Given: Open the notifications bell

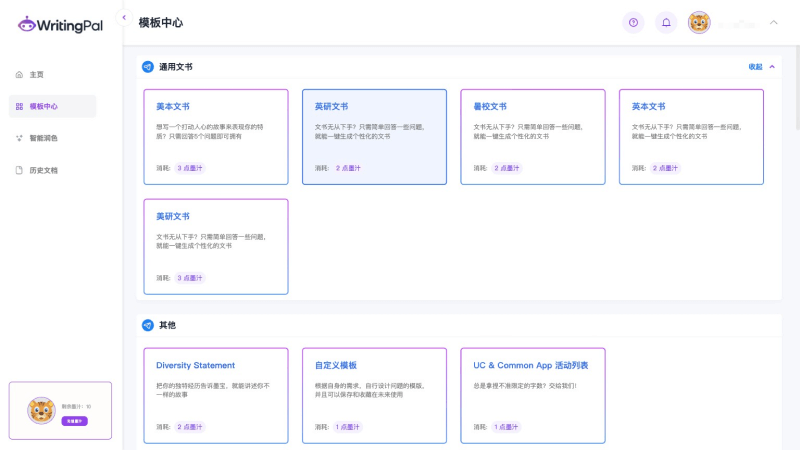Looking at the screenshot, I should tap(665, 22).
